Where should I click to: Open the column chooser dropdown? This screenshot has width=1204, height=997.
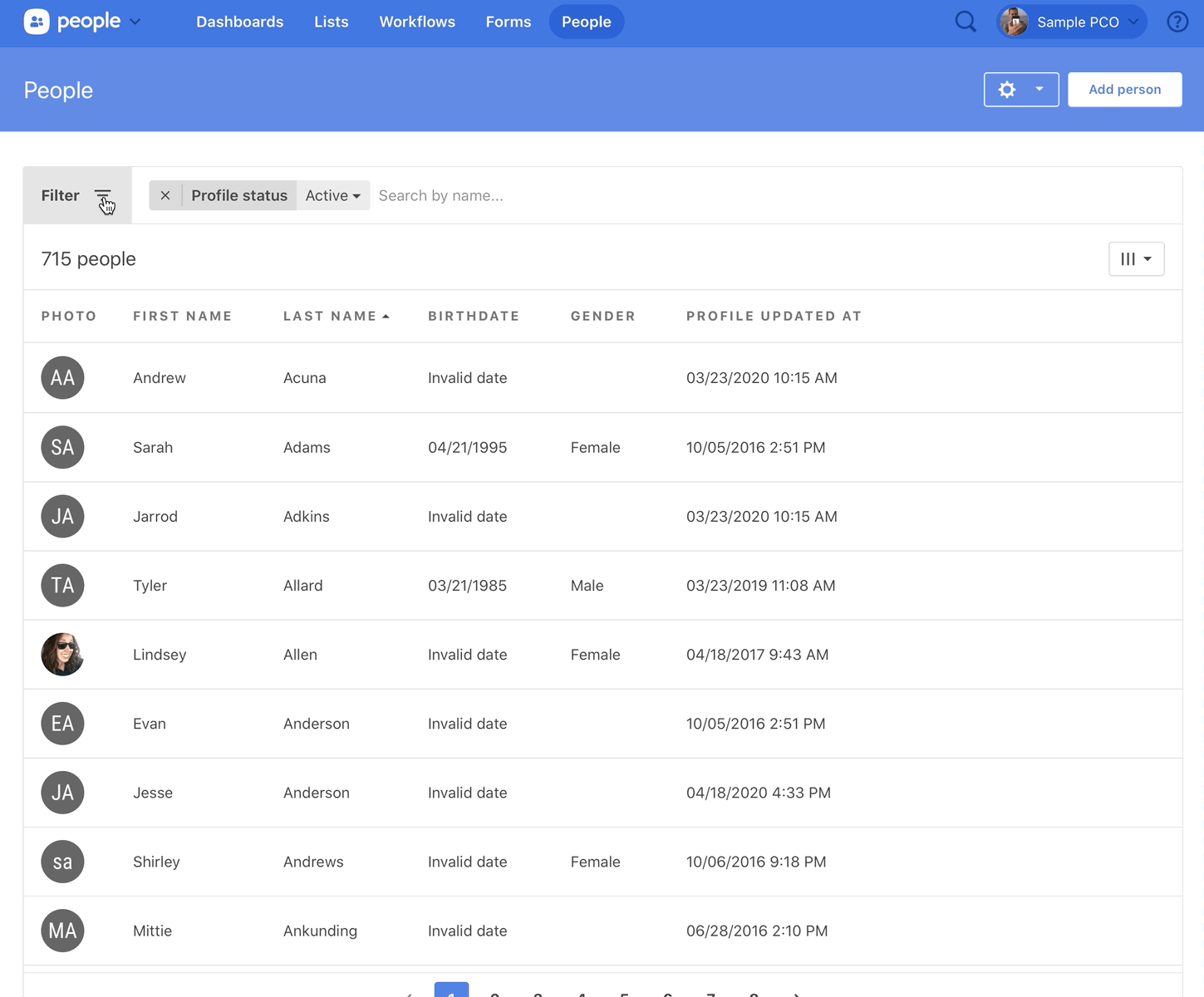(1136, 259)
